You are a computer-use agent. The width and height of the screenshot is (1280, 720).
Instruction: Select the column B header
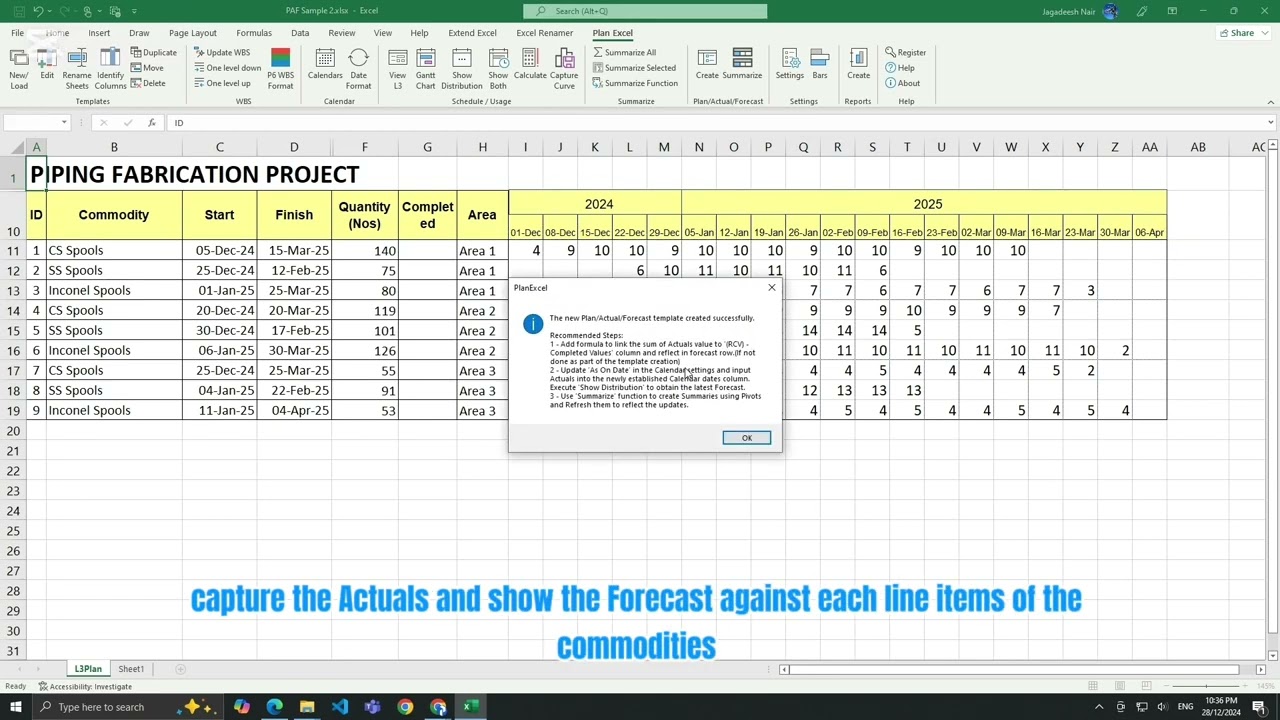pos(114,147)
